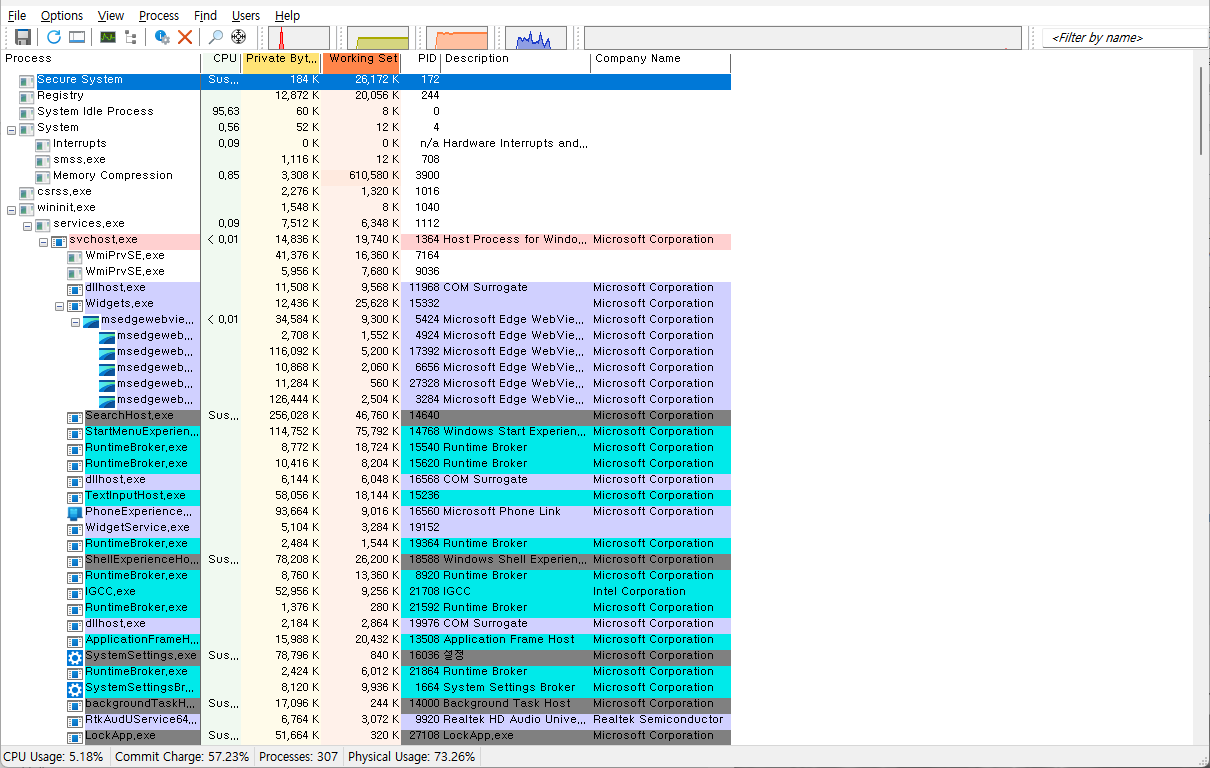The width and height of the screenshot is (1210, 768).
Task: Click the LockApp.exe process icon
Action: click(x=75, y=736)
